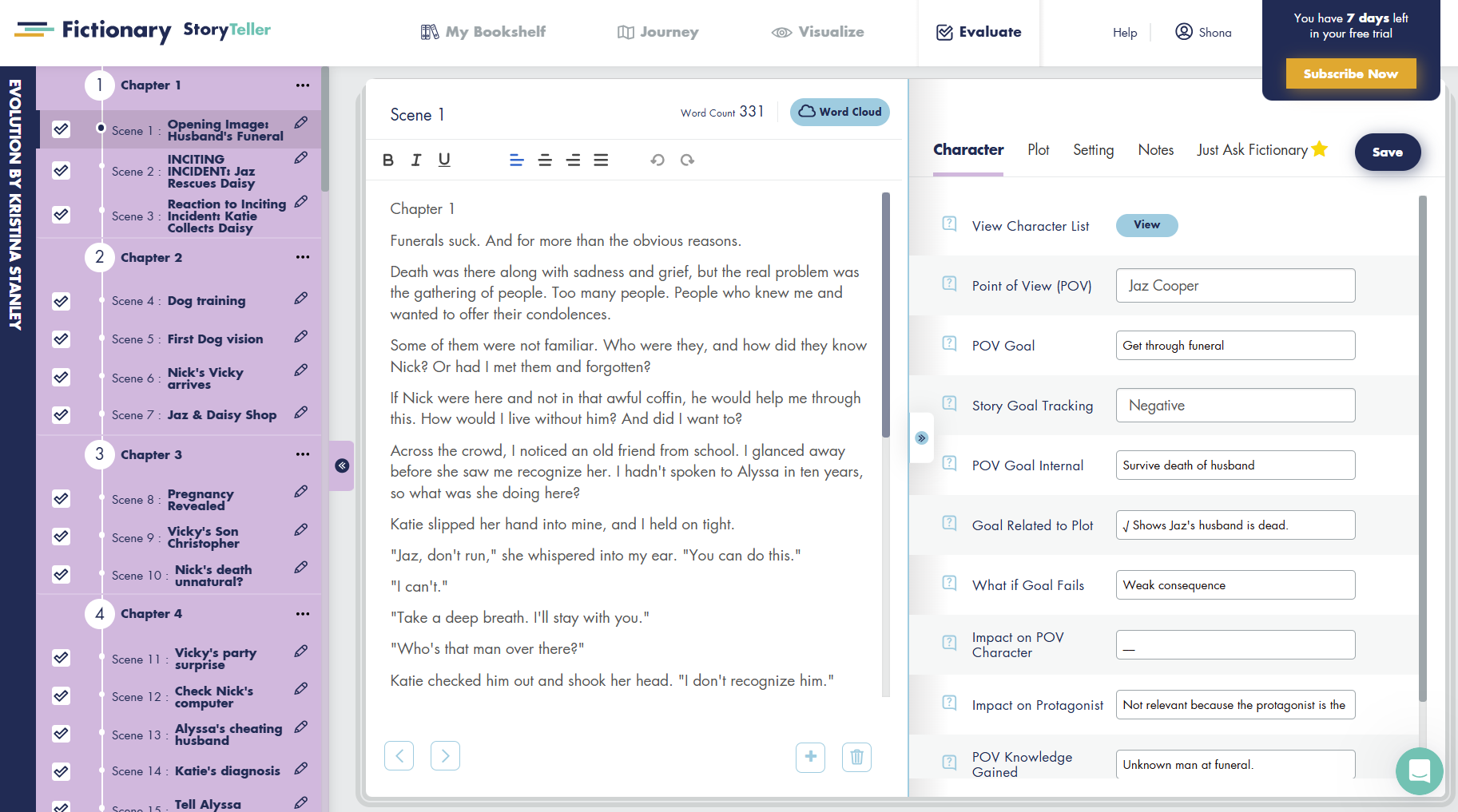Toggle bold formatting in the scene editor
Screen dimensions: 1458x812
388,160
